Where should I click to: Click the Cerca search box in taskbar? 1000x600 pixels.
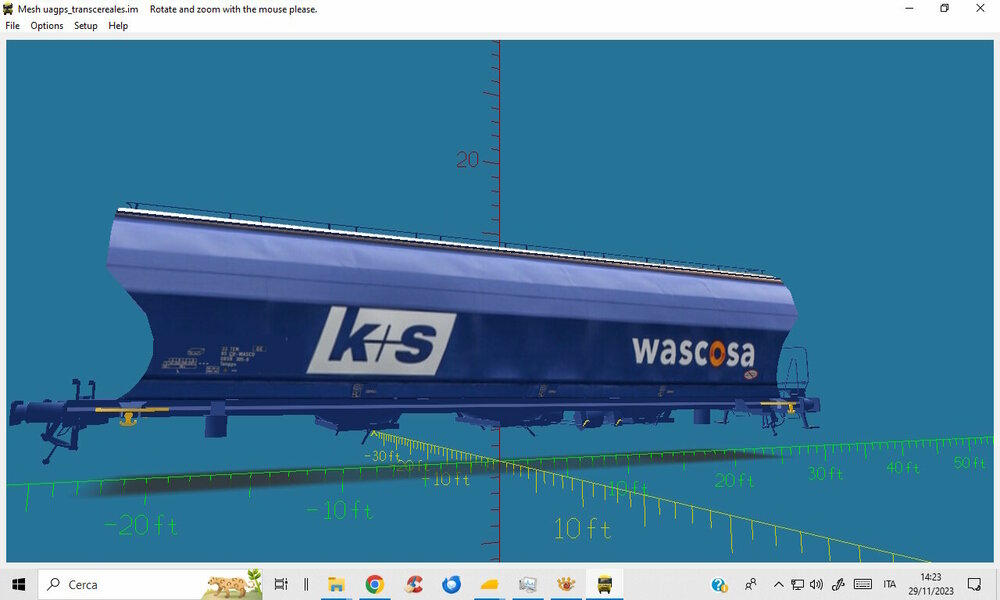pos(151,584)
